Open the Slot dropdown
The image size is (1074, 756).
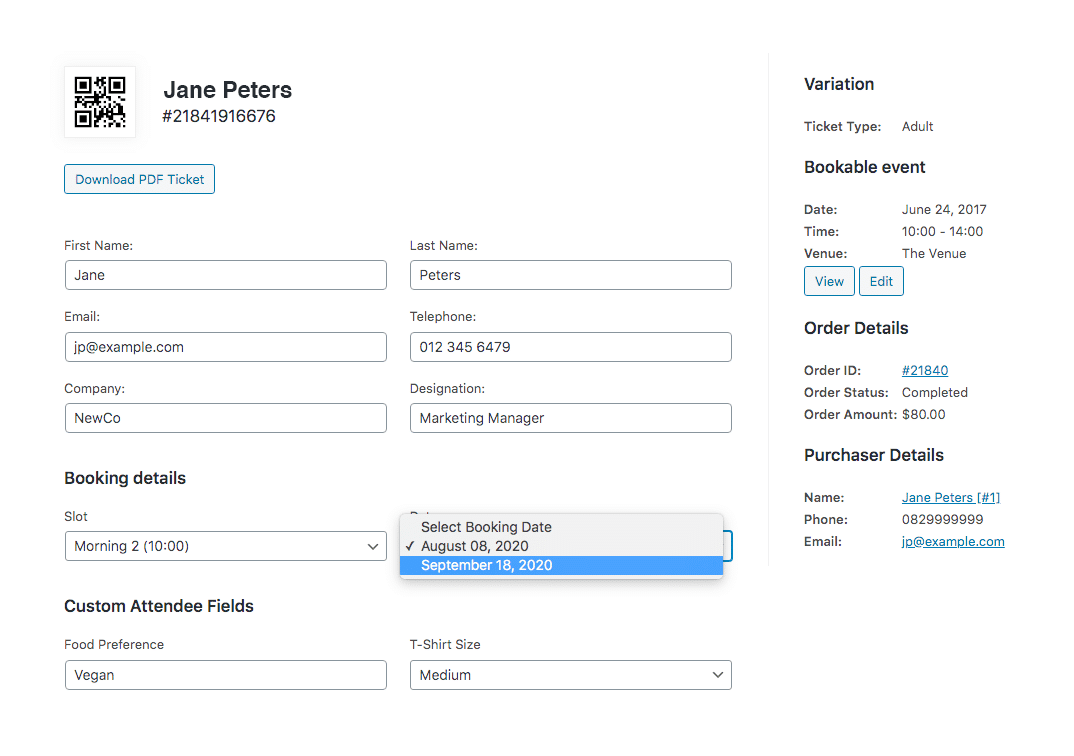[x=225, y=546]
